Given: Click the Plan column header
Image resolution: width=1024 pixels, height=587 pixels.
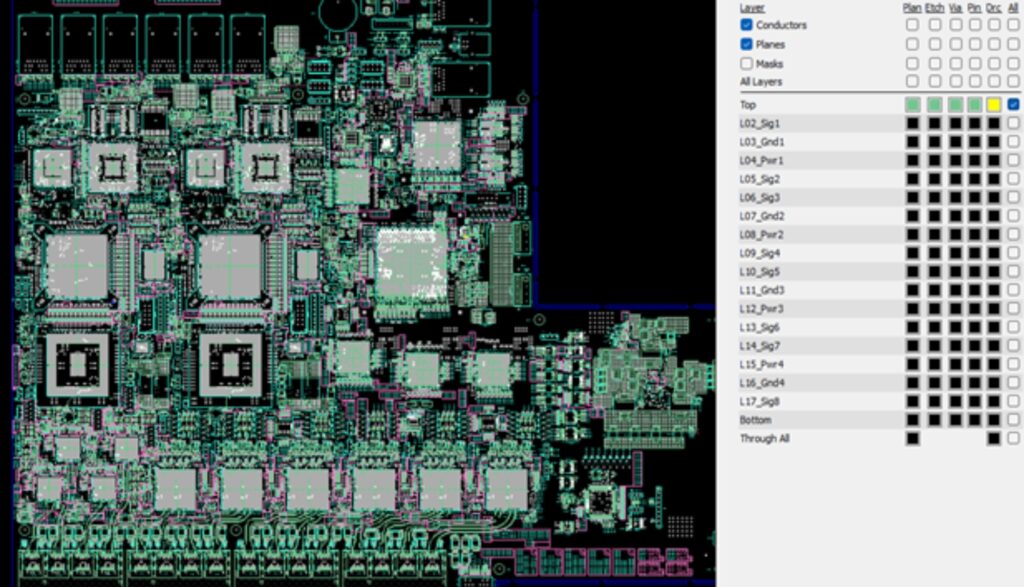Looking at the screenshot, I should 912,8.
